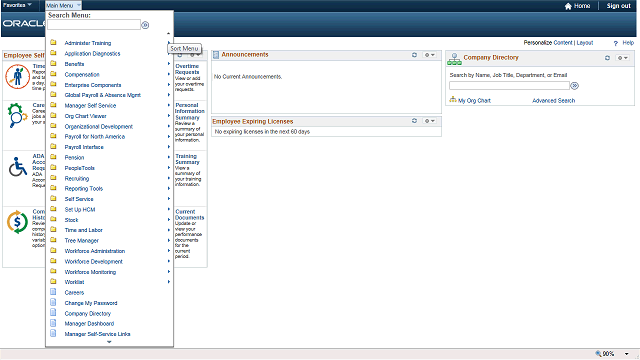The width and height of the screenshot is (640, 360).
Task: Expand the Workforce Administration submenu arrow
Action: point(169,251)
